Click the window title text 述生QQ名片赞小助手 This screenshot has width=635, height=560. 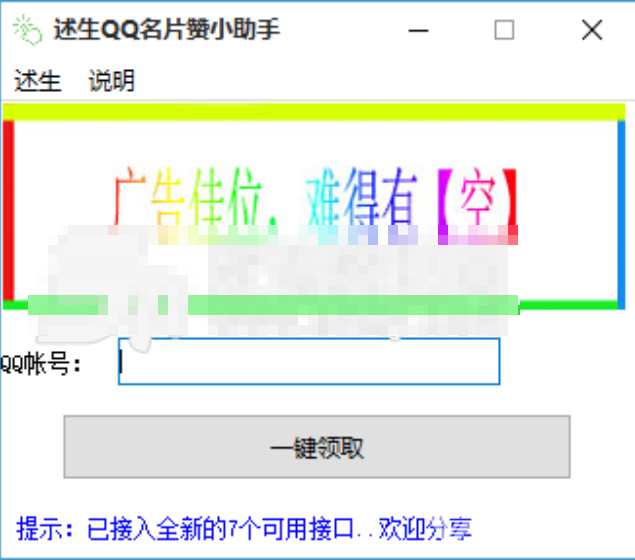(166, 30)
